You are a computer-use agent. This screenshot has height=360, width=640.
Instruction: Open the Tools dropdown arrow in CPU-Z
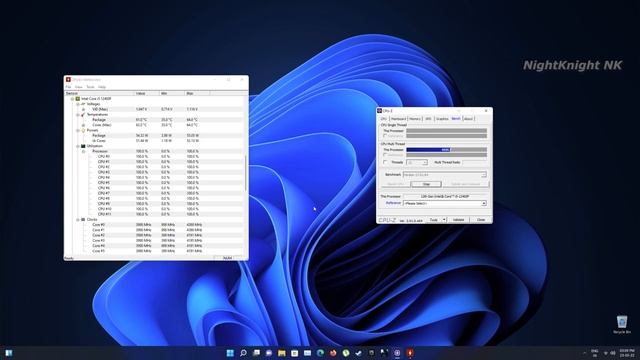point(444,220)
